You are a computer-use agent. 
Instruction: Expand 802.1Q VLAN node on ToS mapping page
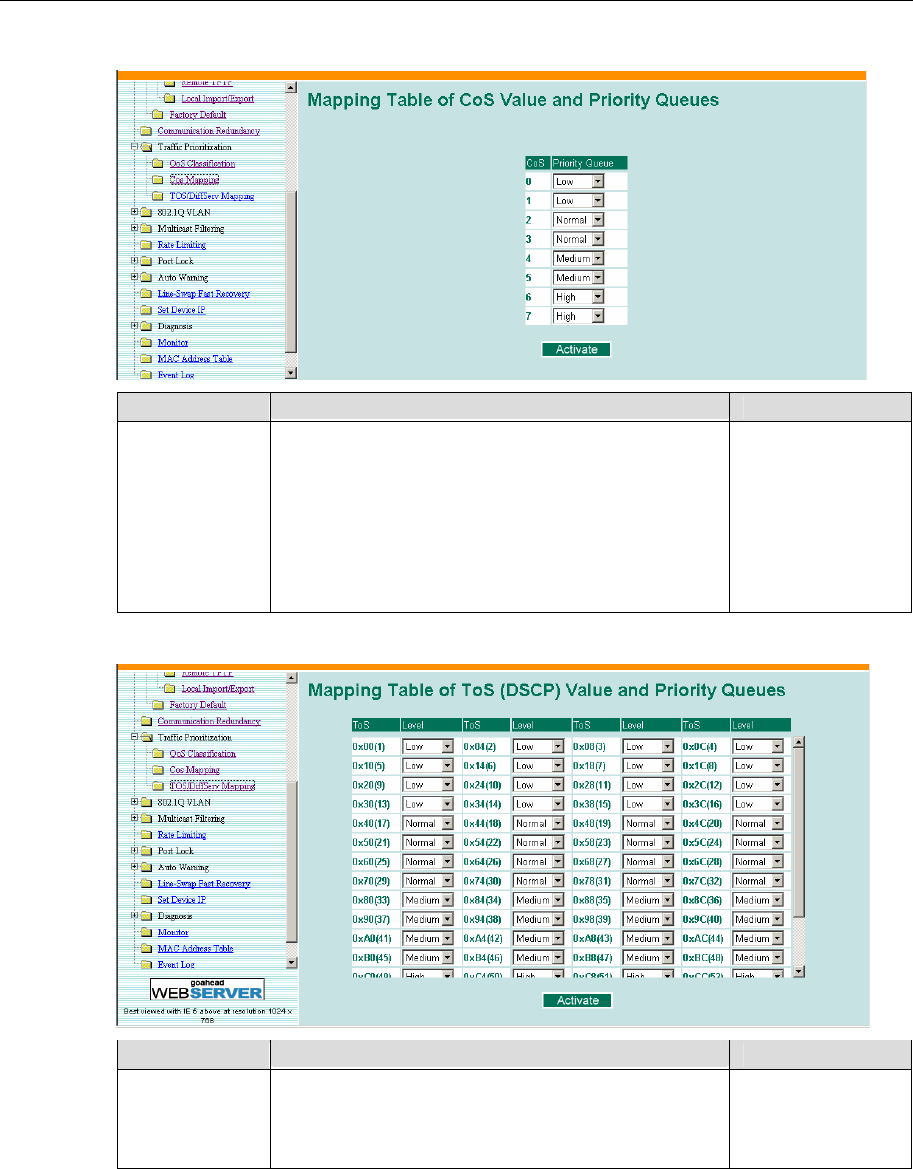pos(136,802)
